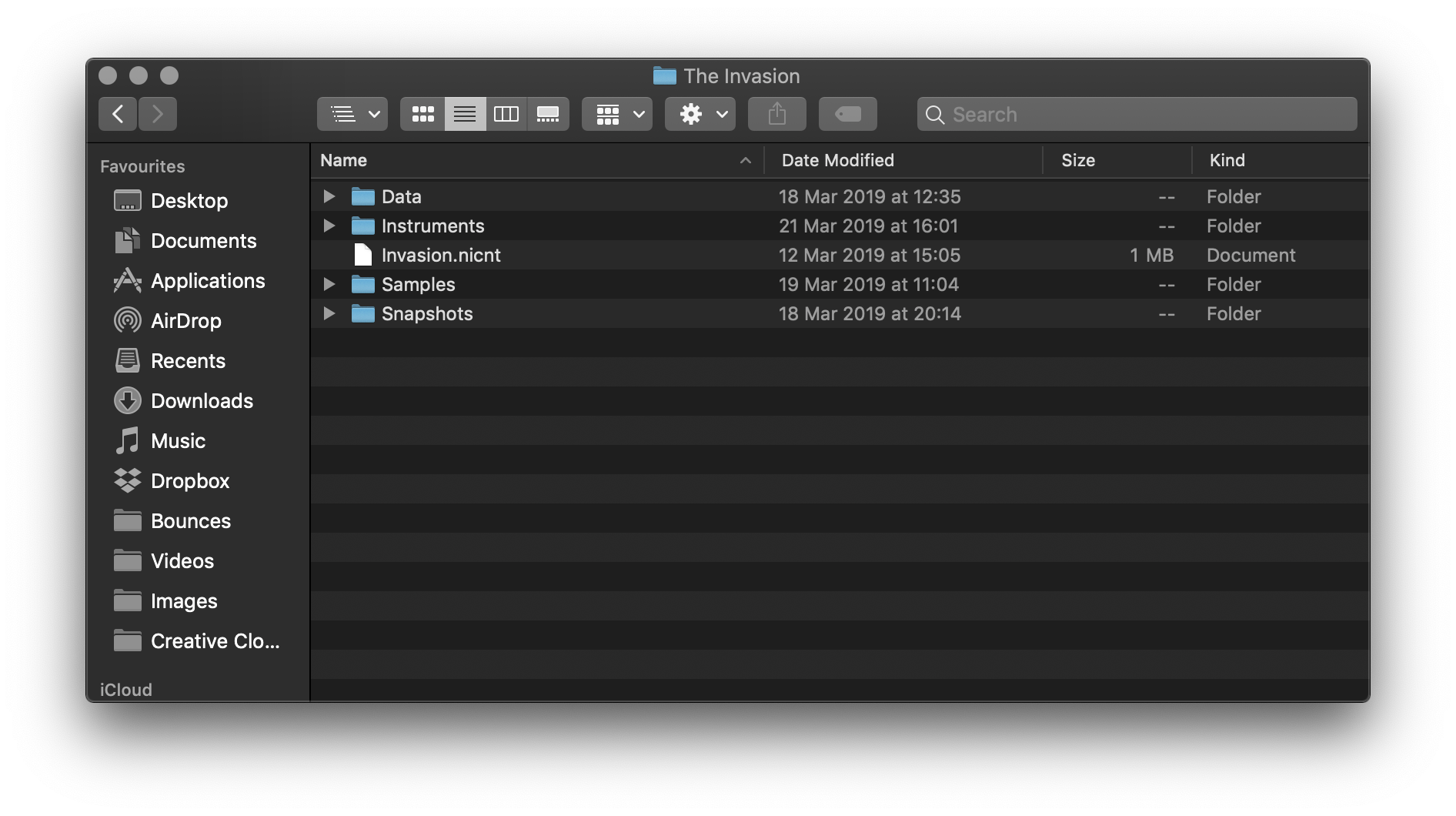Open the path list dropdown in toolbar
Image resolution: width=1456 pixels, height=816 pixels.
click(x=352, y=114)
